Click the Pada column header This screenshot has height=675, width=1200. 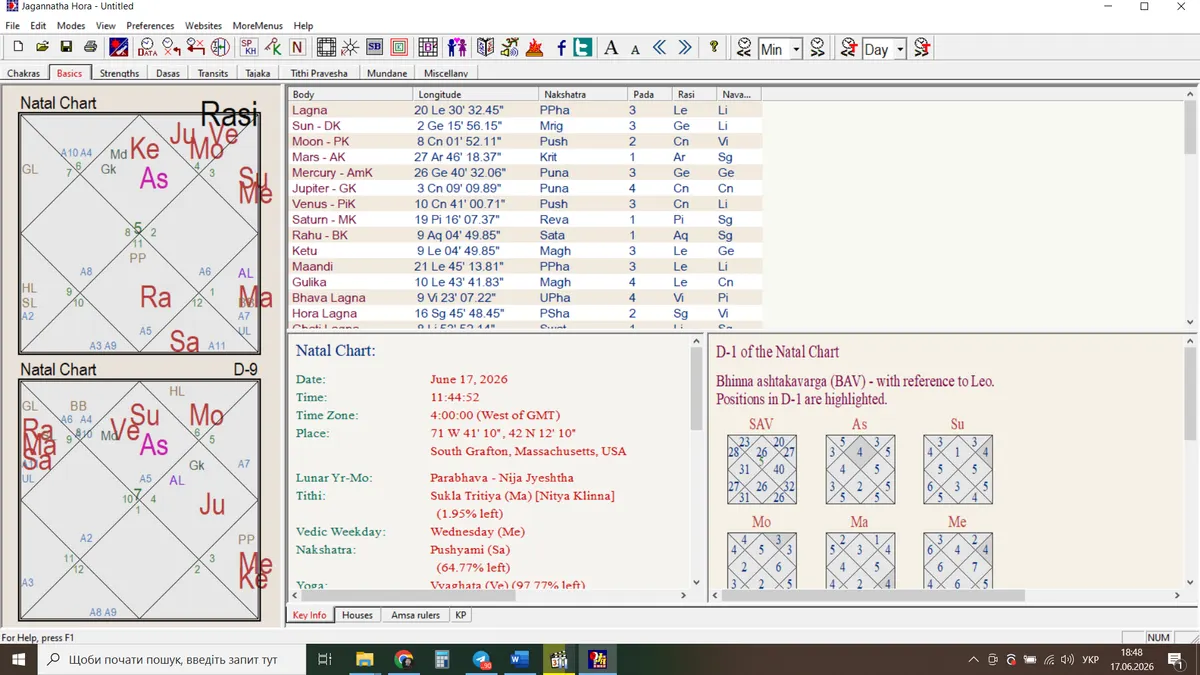(649, 94)
